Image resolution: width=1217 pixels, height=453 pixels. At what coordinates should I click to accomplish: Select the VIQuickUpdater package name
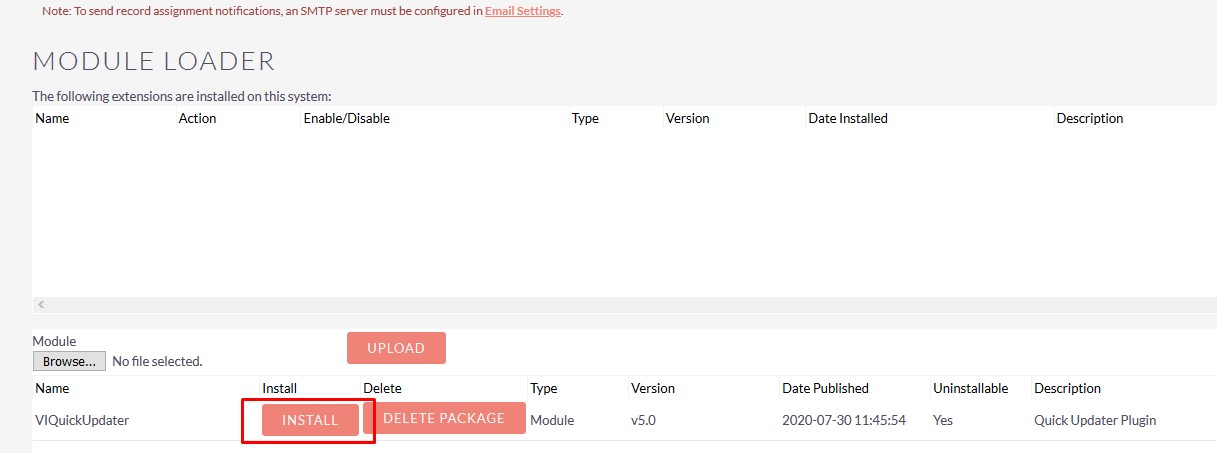pyautogui.click(x=82, y=420)
